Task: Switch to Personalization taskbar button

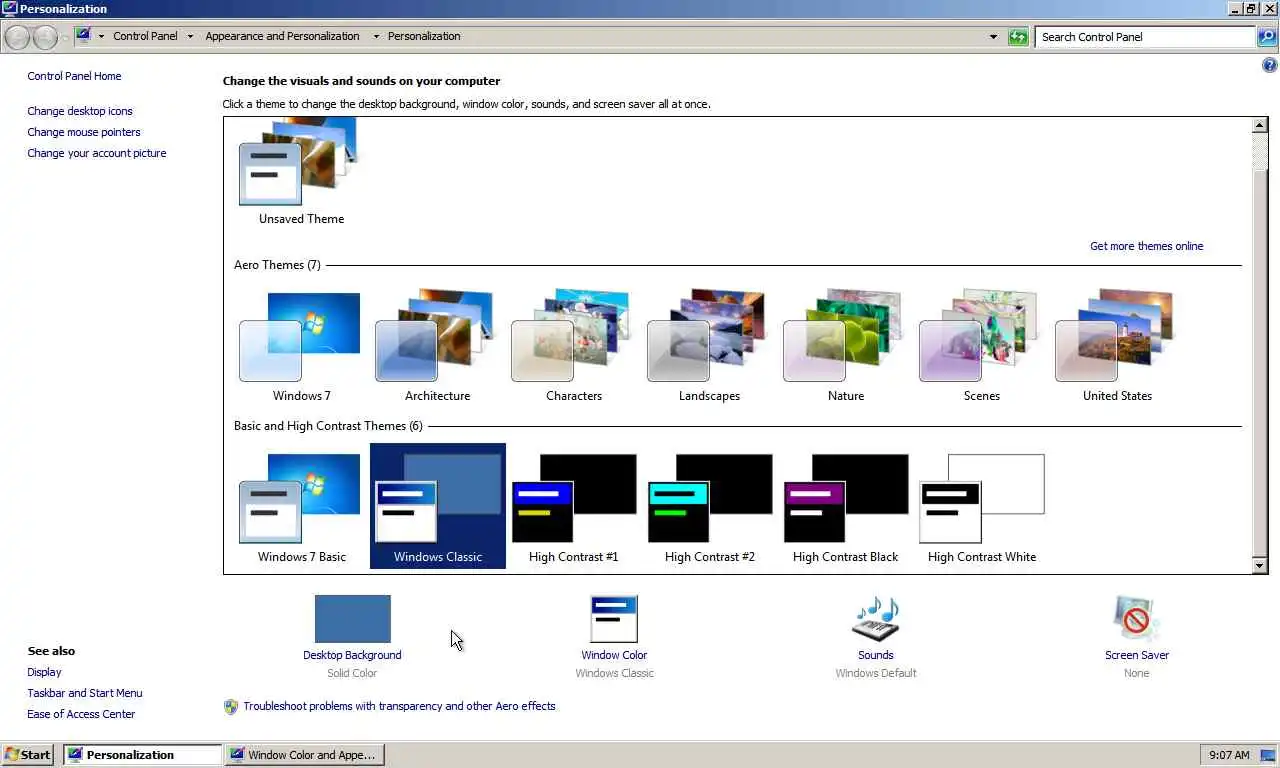Action: (x=143, y=755)
